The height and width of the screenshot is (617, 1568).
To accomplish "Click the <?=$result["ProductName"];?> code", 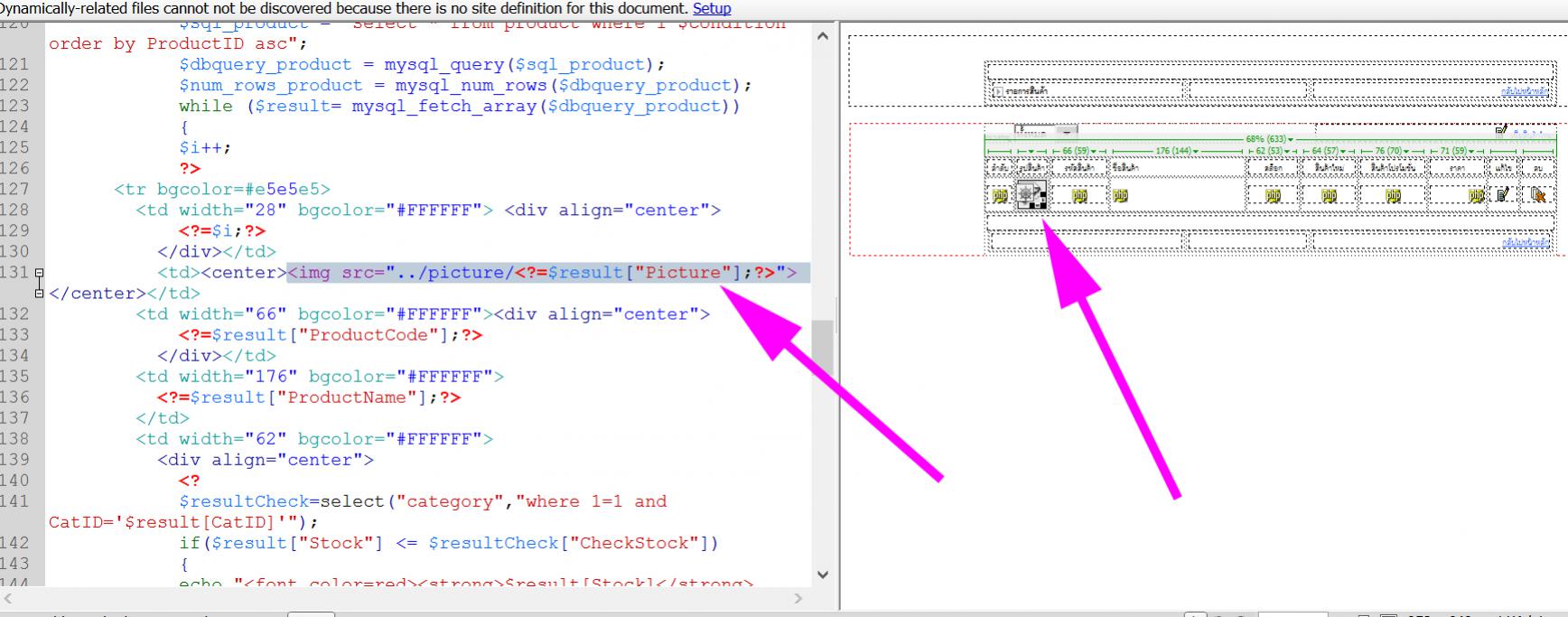I will tap(309, 397).
